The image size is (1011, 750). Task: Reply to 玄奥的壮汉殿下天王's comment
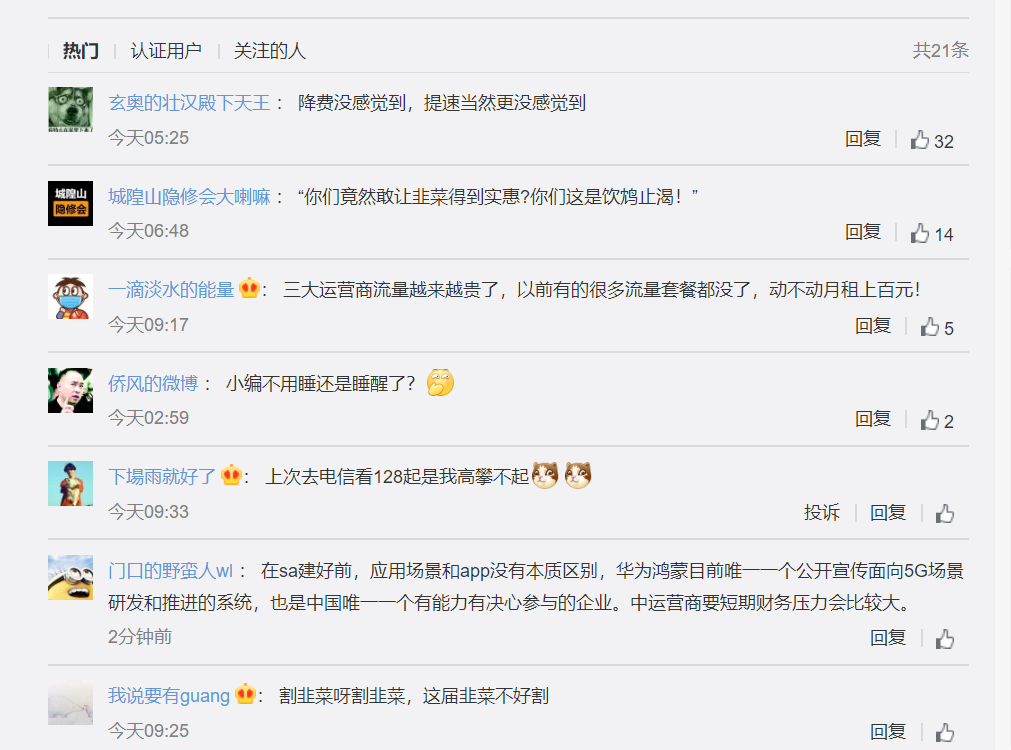(x=863, y=139)
